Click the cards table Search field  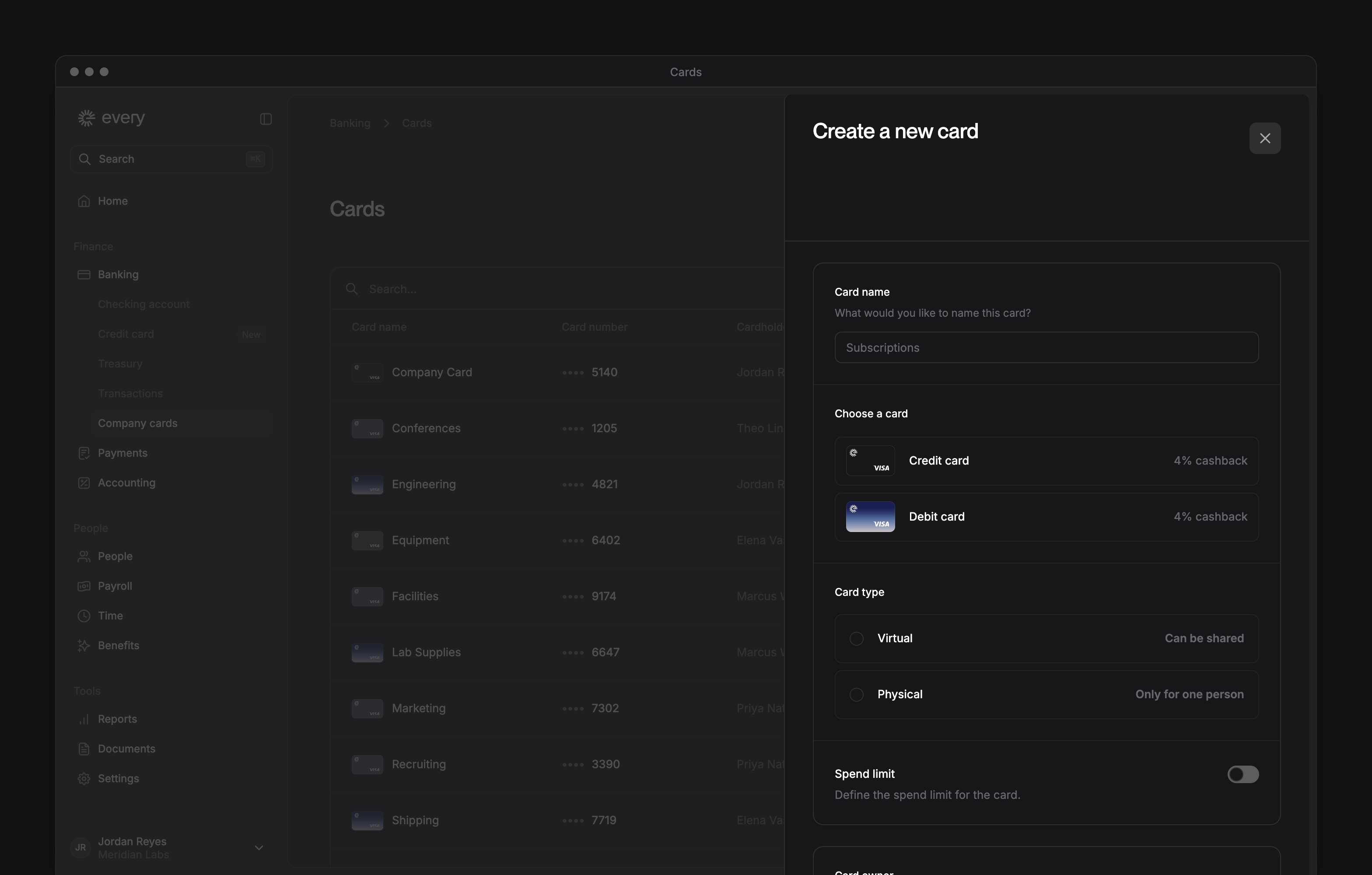558,289
